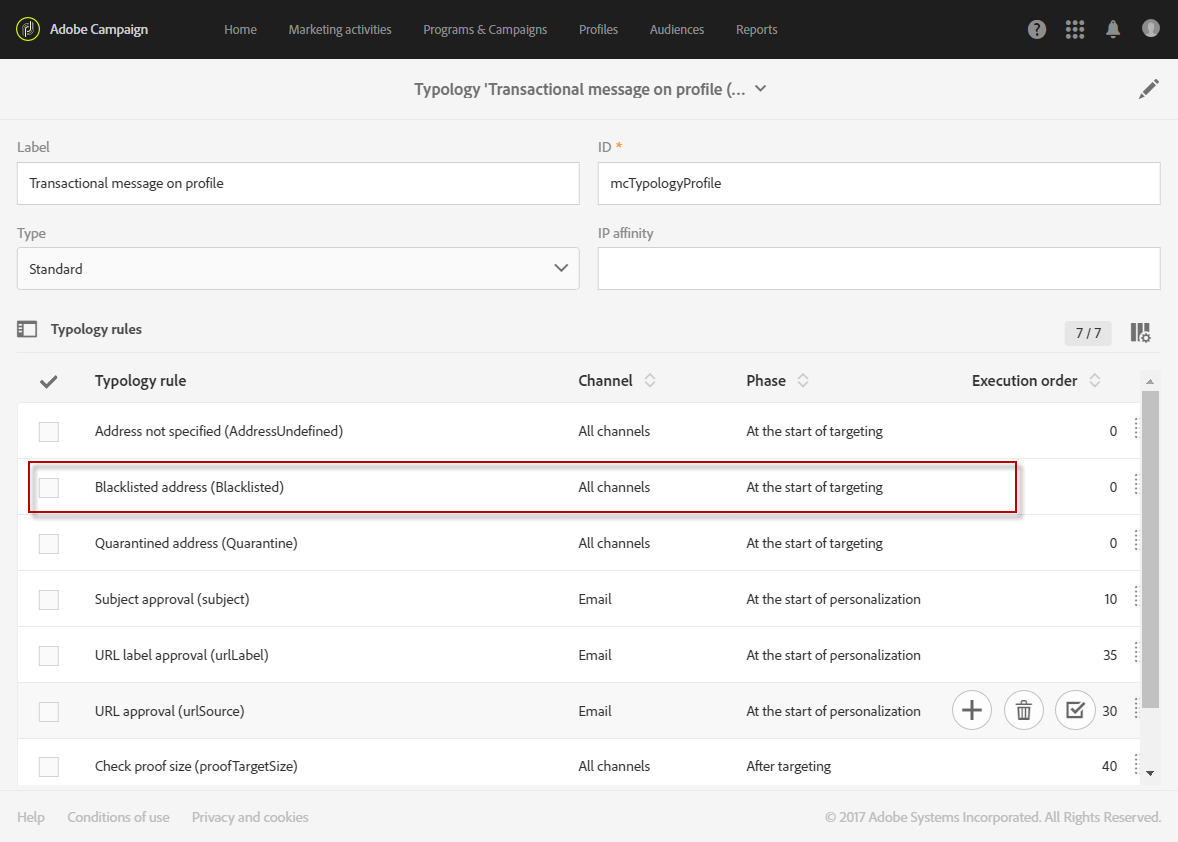The height and width of the screenshot is (842, 1178).
Task: Open the help question mark icon
Action: pos(1037,29)
